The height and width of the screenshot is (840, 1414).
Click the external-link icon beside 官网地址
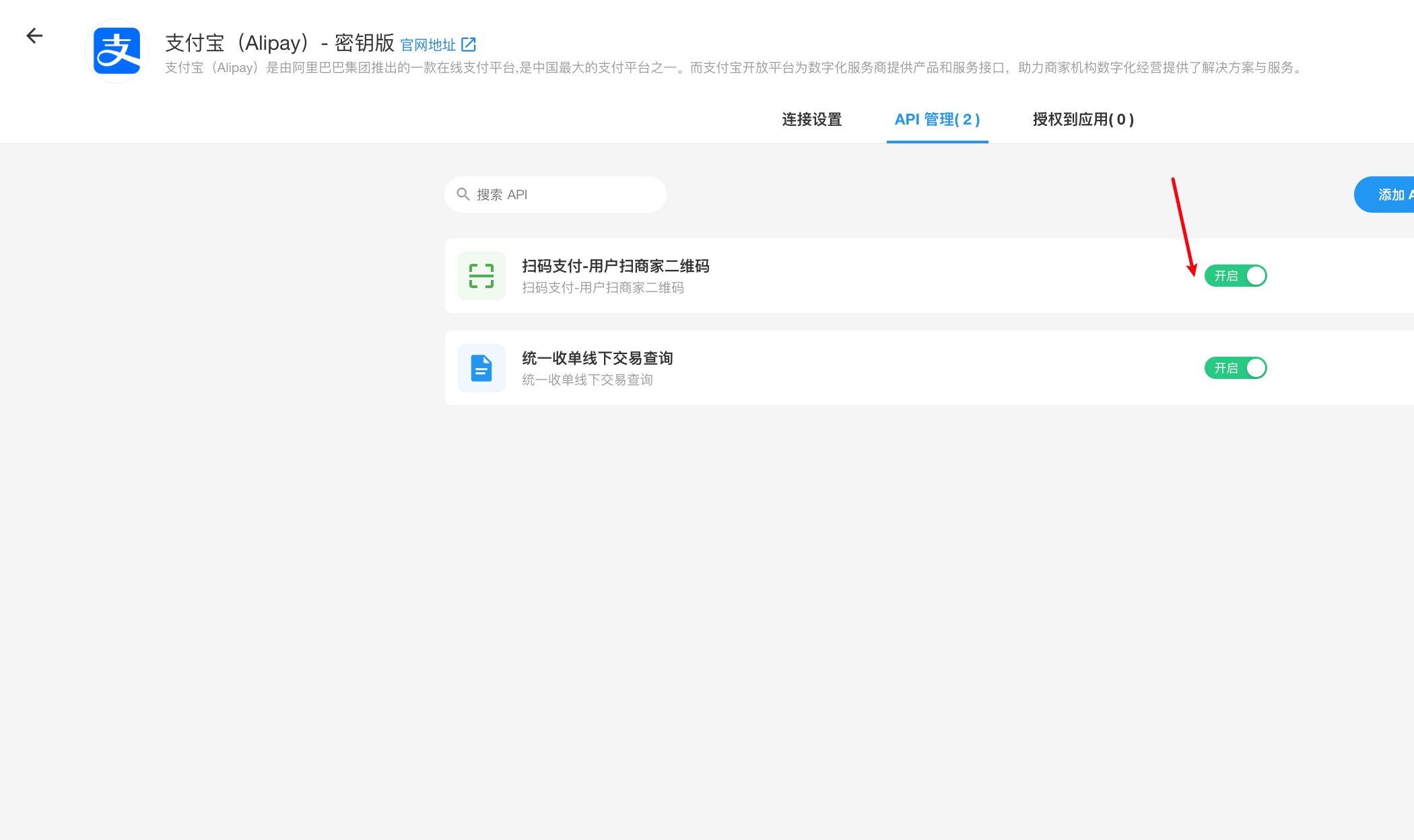[469, 45]
